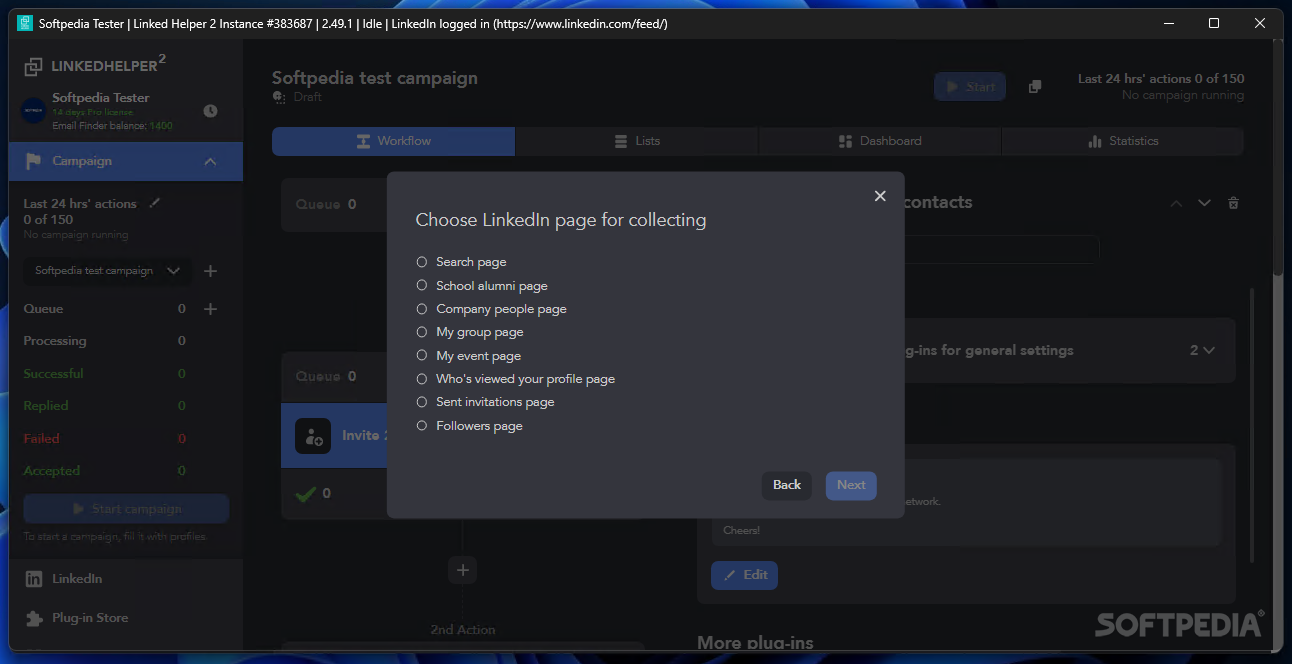Image resolution: width=1292 pixels, height=664 pixels.
Task: Click the Start button at top
Action: coord(970,87)
